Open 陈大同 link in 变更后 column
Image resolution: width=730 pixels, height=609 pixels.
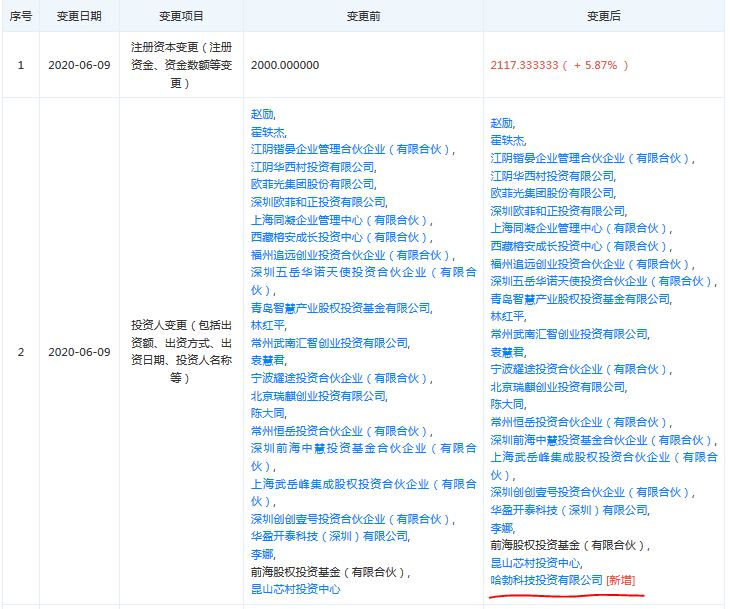click(507, 404)
